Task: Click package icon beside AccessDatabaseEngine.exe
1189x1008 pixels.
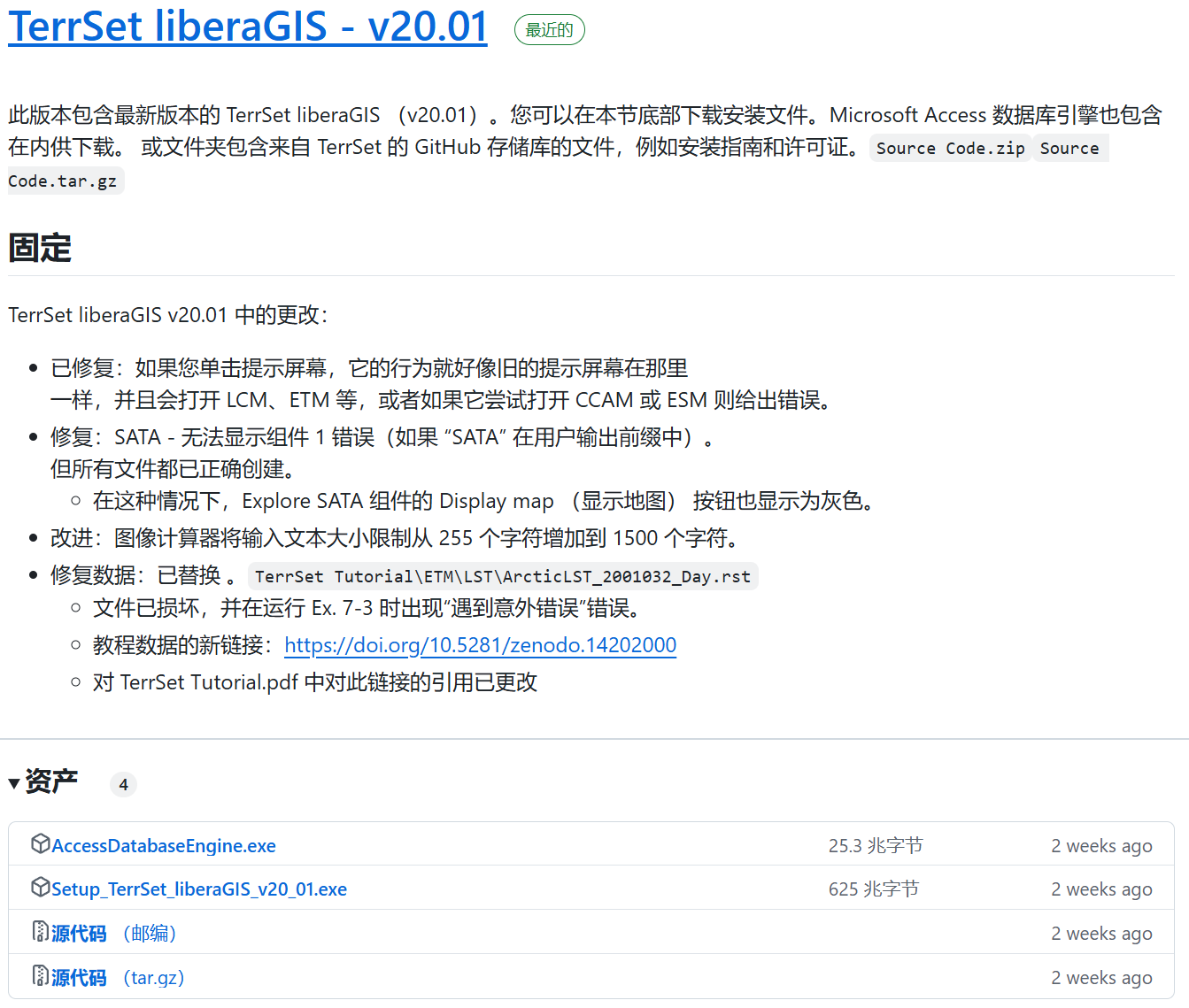Action: click(40, 843)
